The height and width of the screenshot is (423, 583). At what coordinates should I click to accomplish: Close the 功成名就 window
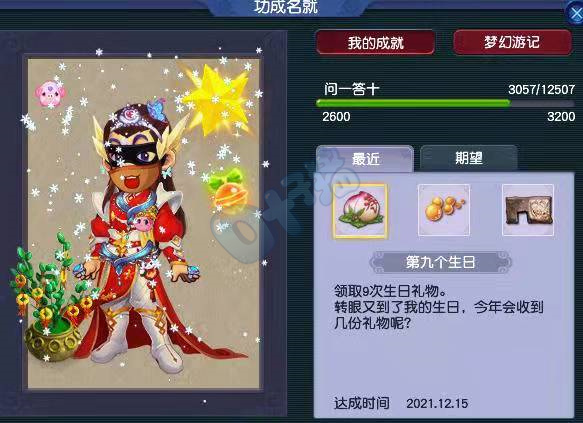(576, 14)
